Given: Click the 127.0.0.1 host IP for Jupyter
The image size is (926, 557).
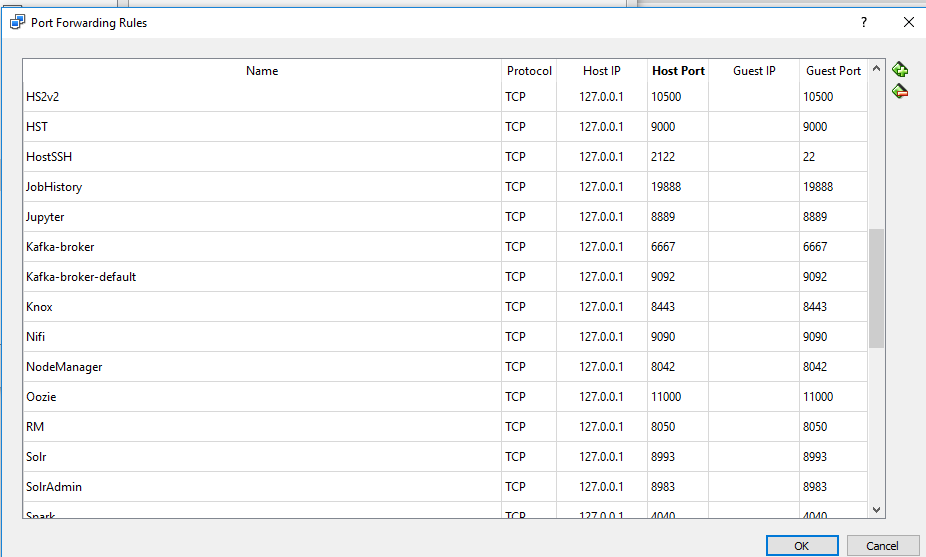Looking at the screenshot, I should tap(601, 217).
